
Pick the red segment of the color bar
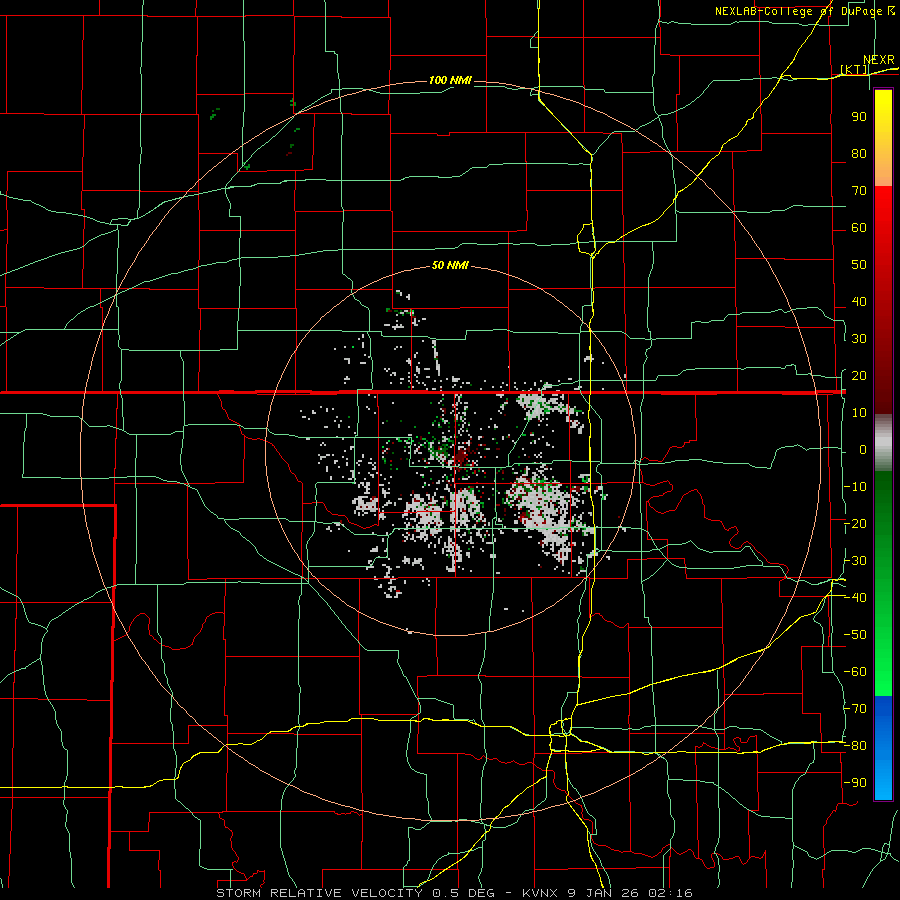point(883,300)
